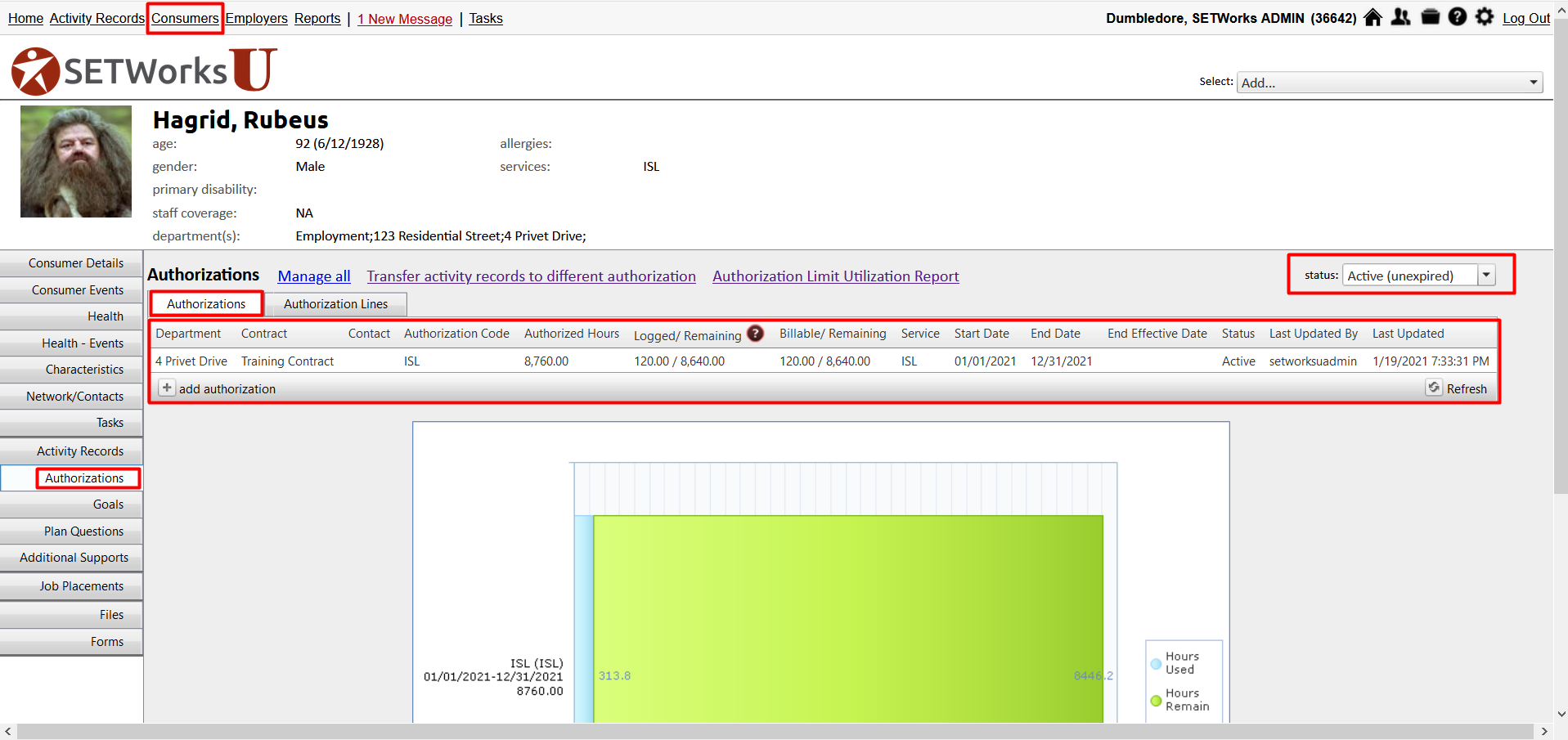This screenshot has width=1568, height=740.
Task: Open Goals in the sidebar
Action: [71, 505]
